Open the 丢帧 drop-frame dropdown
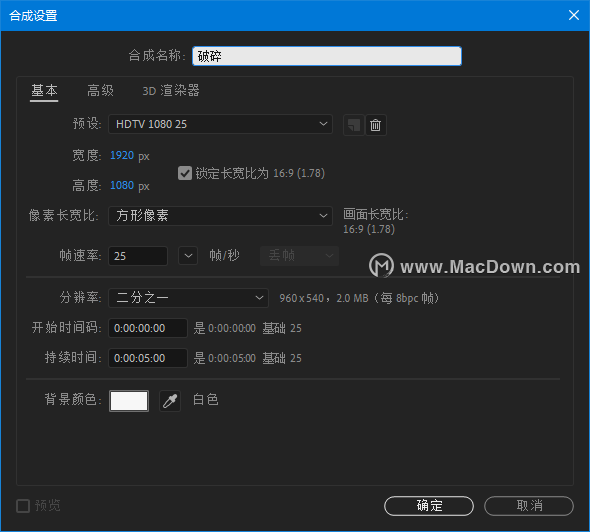The width and height of the screenshot is (590, 532). [x=300, y=256]
